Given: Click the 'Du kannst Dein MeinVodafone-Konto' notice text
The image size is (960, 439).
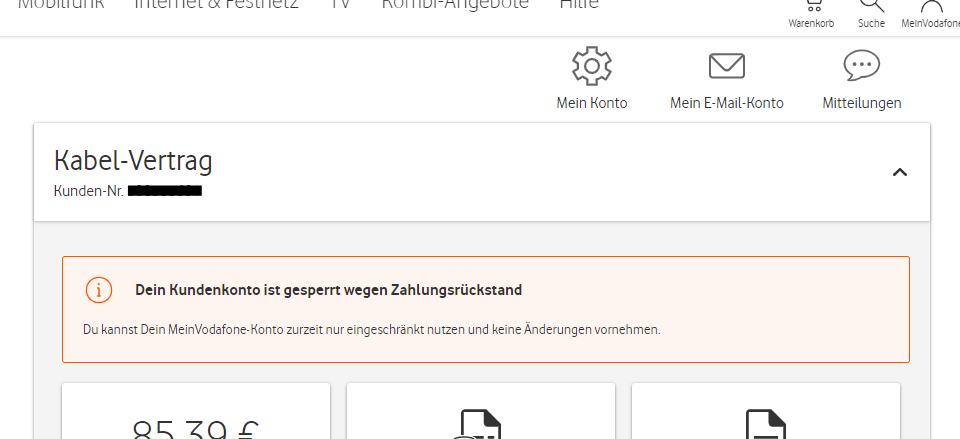Looking at the screenshot, I should point(372,330).
